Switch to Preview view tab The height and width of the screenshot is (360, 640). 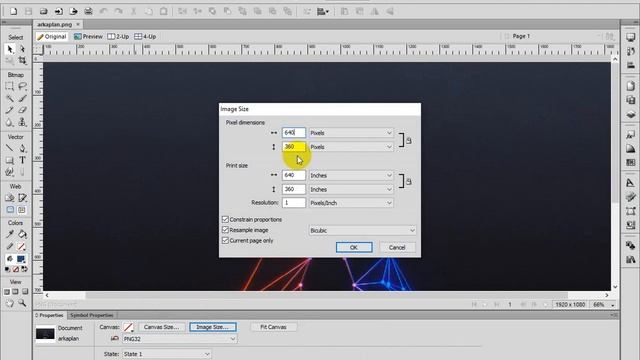[x=88, y=37]
